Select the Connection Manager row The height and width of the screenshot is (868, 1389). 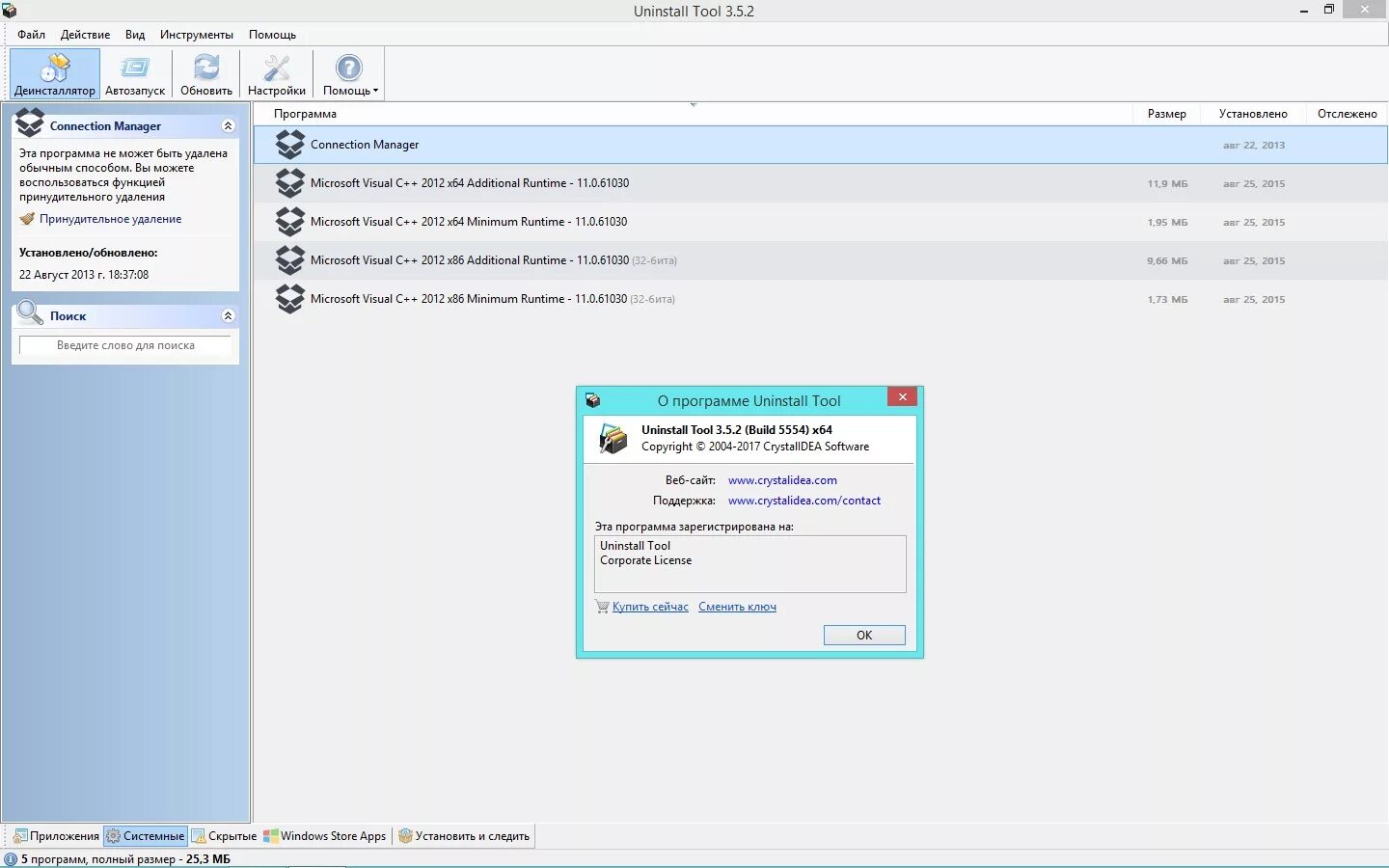coord(821,145)
